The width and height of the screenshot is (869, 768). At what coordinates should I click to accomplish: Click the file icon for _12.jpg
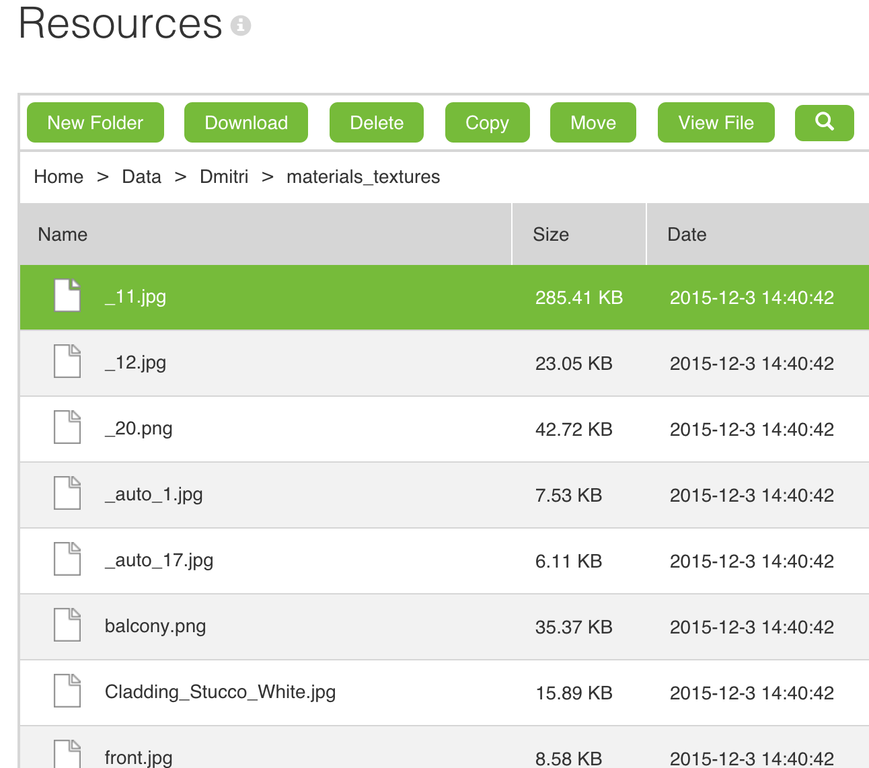(67, 361)
